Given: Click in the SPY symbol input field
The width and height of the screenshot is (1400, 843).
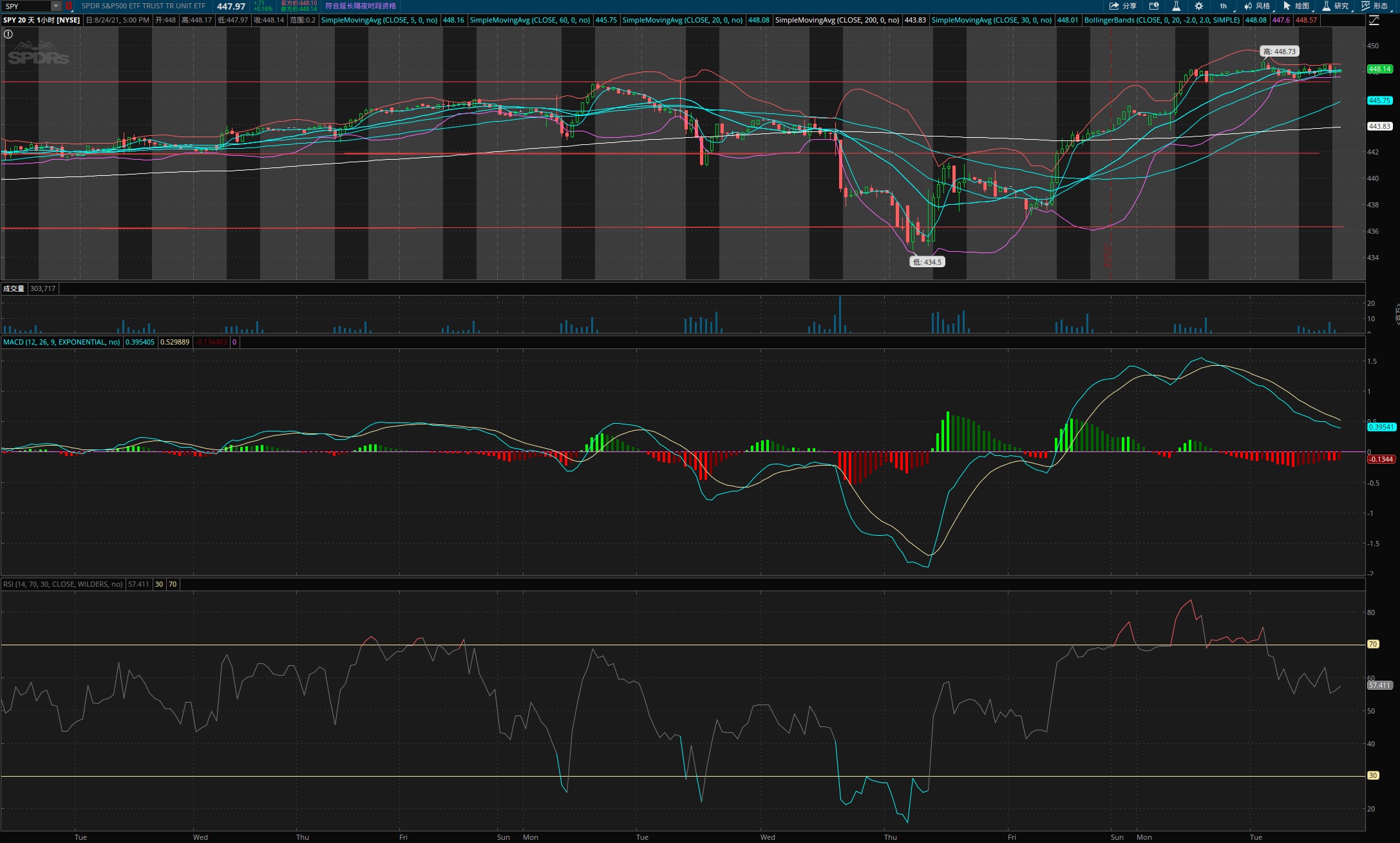Looking at the screenshot, I should click(26, 6).
